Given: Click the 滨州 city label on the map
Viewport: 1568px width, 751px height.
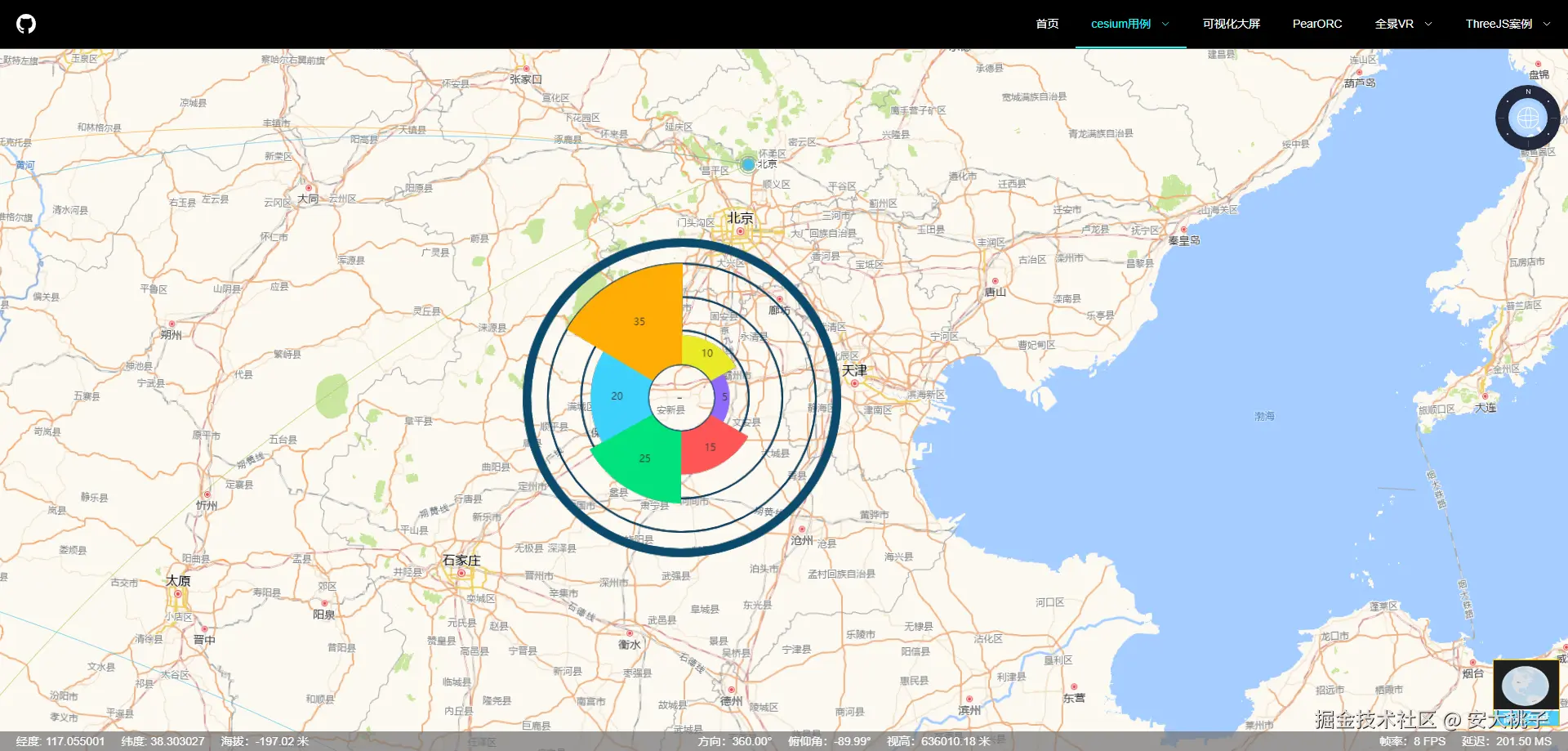Looking at the screenshot, I should click(969, 710).
